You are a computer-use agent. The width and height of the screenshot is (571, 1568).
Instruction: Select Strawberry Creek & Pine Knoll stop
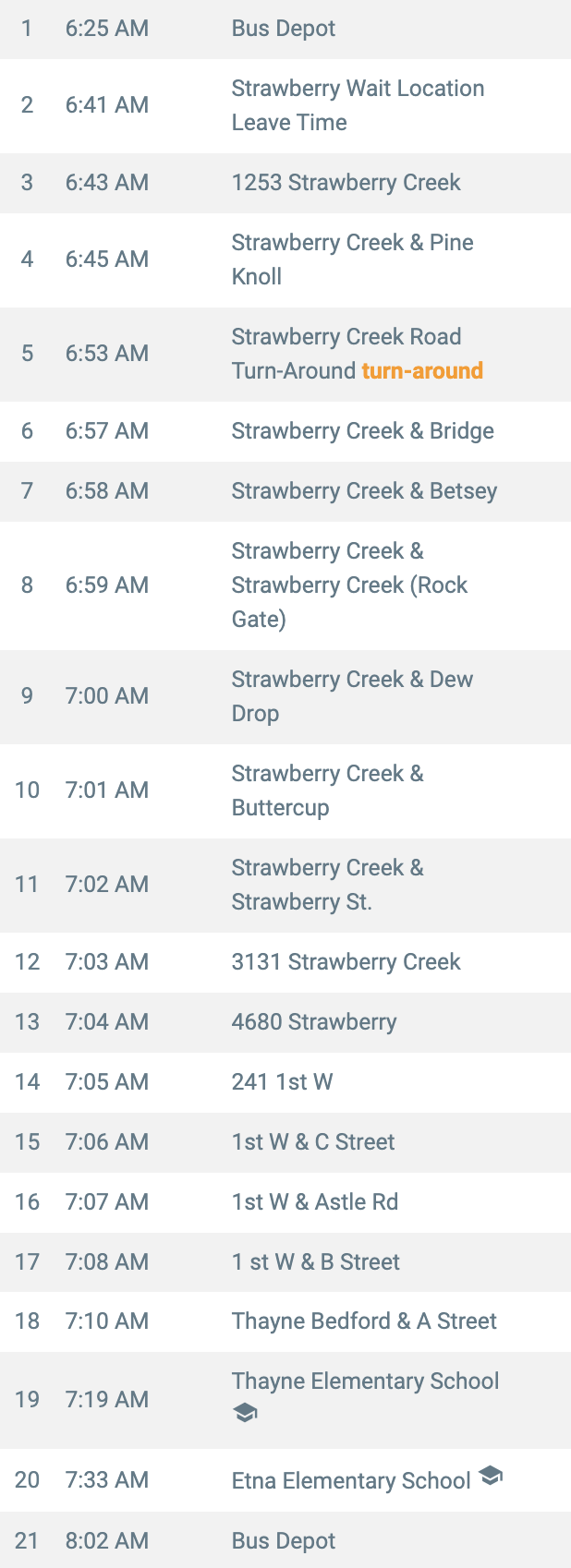point(285,260)
